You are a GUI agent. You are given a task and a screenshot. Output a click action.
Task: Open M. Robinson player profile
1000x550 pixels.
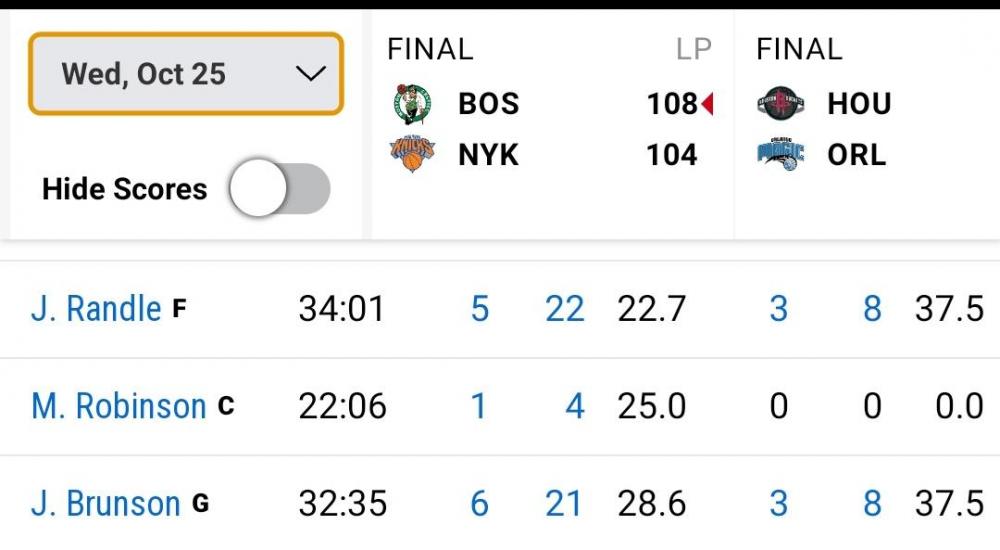click(x=119, y=406)
